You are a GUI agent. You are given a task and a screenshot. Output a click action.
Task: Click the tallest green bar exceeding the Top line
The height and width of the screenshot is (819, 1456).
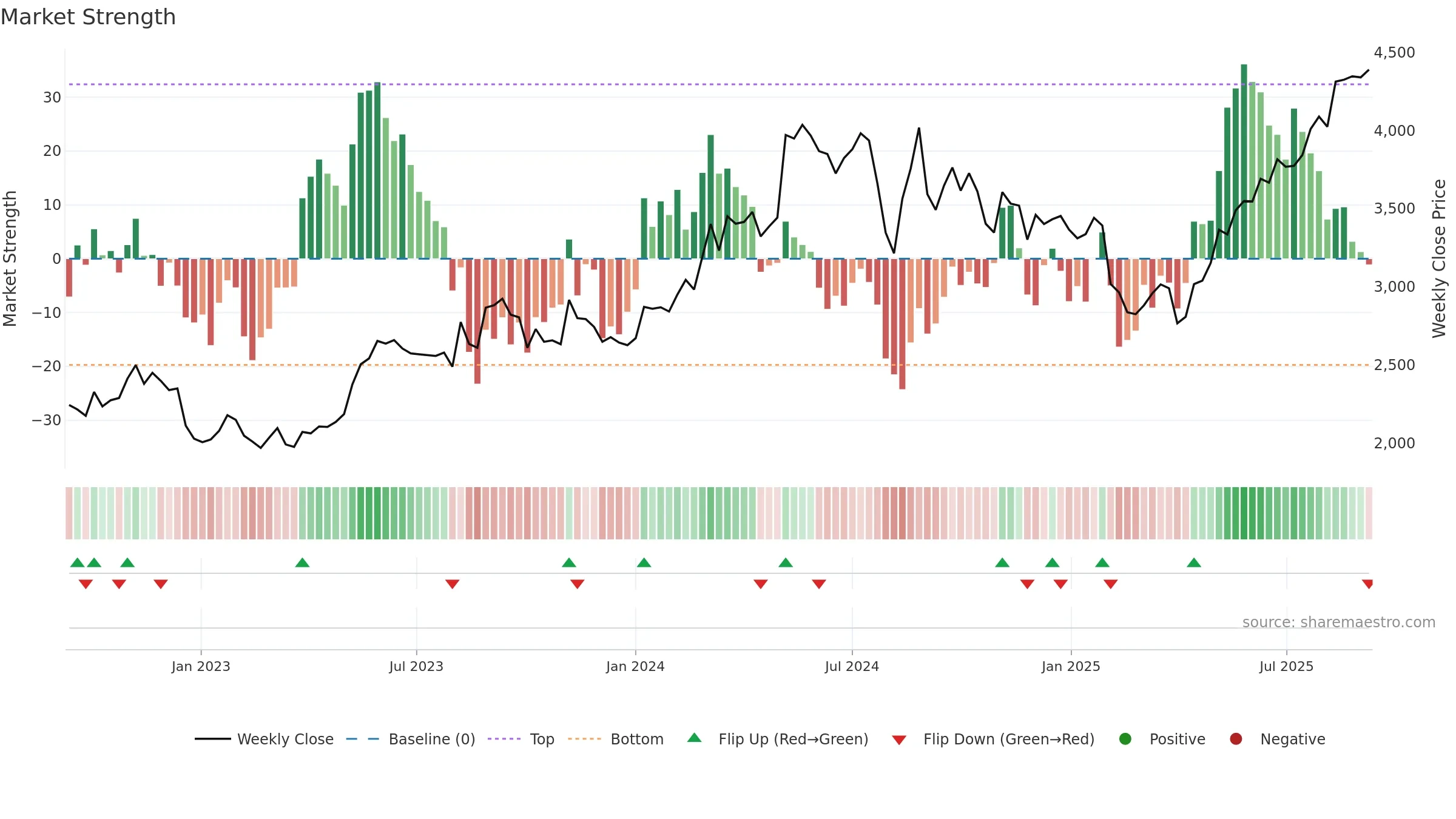click(x=1244, y=161)
